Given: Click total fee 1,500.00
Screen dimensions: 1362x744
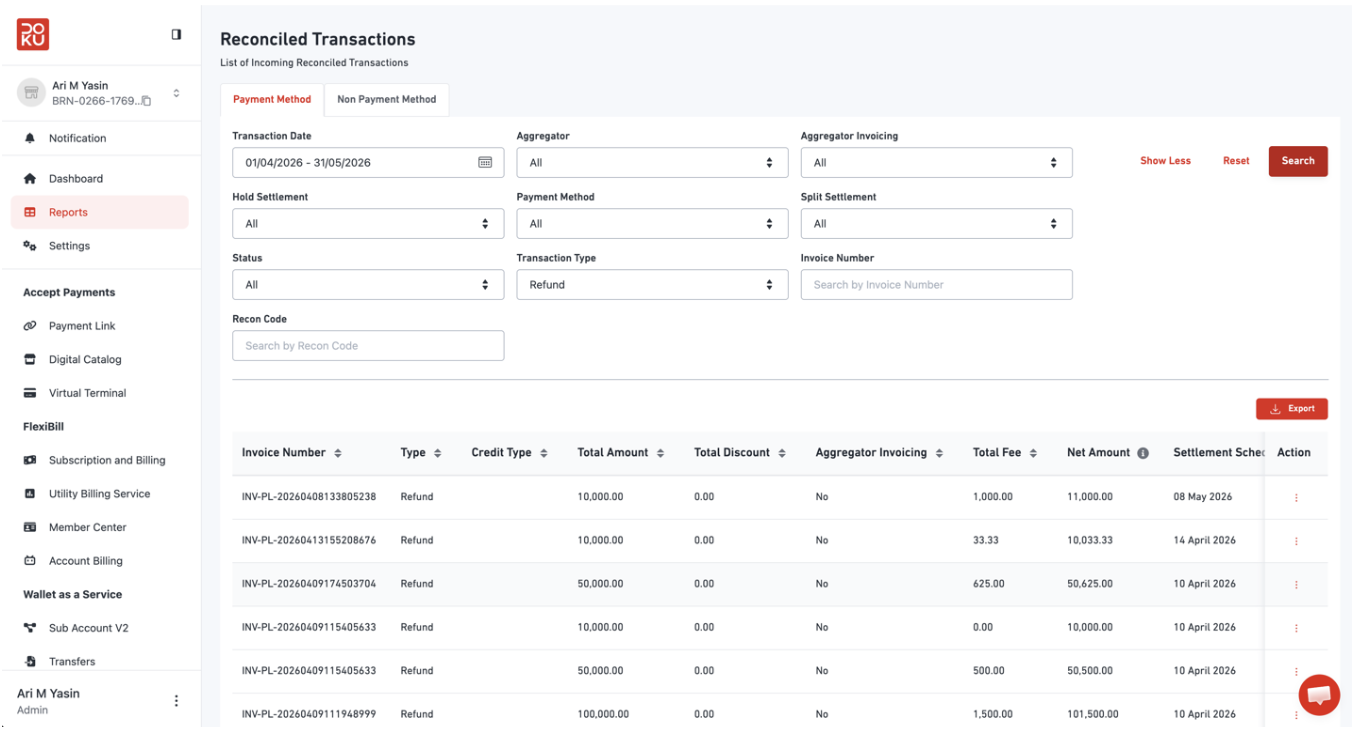Looking at the screenshot, I should [x=993, y=714].
